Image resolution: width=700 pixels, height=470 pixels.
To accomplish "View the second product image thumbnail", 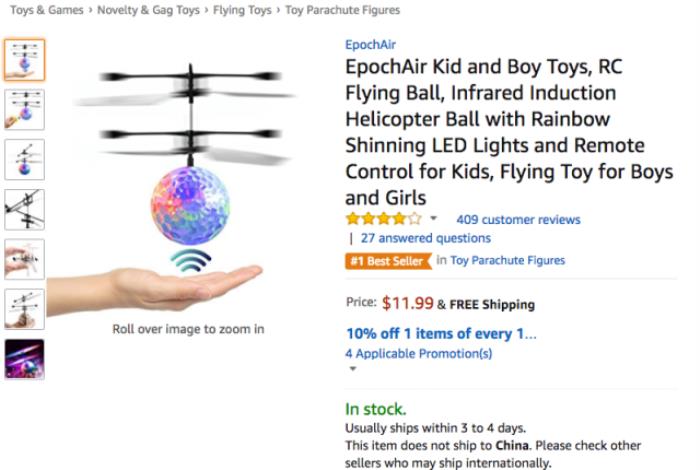I will click(x=24, y=109).
